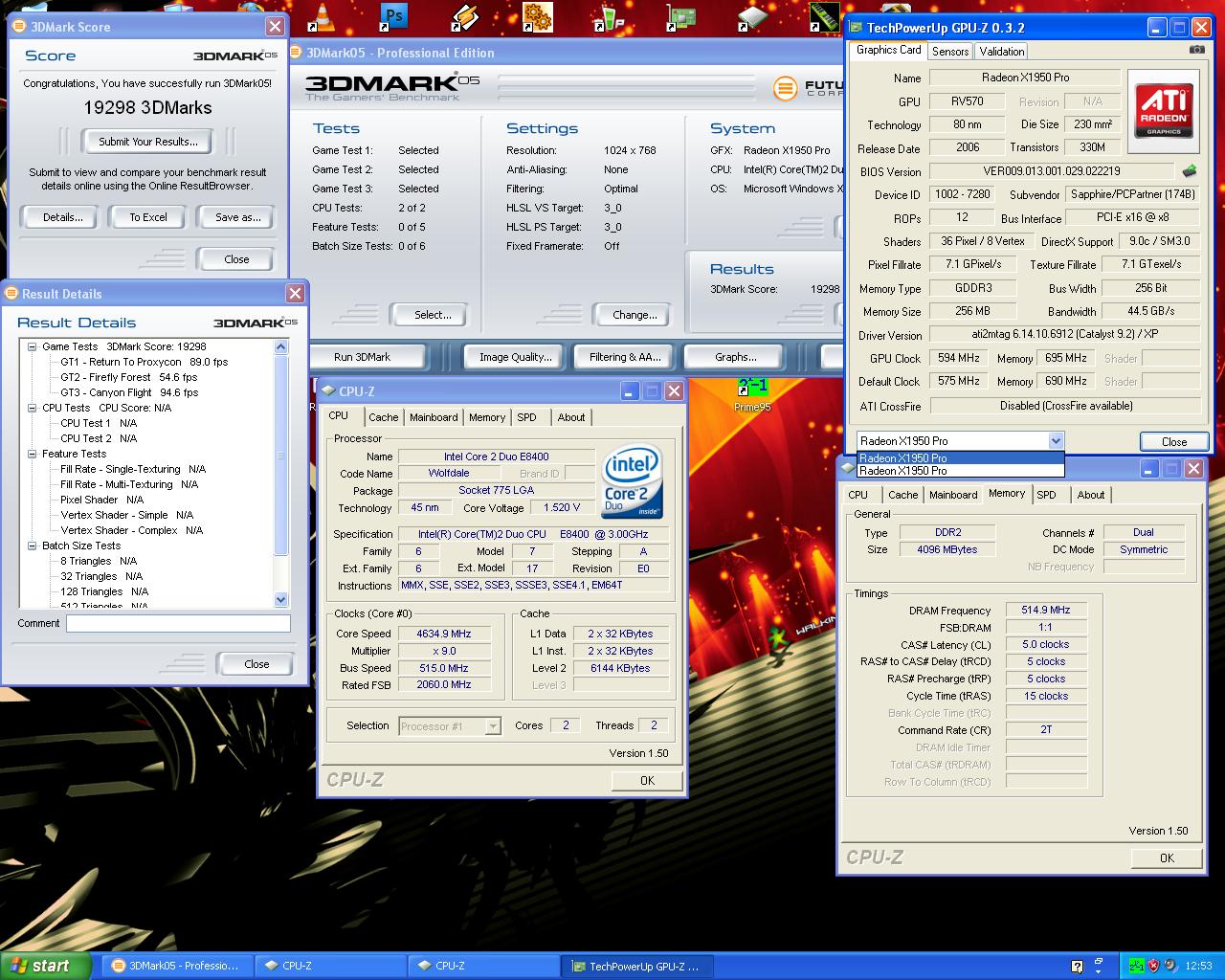Open the Photoshop desktop shortcut

coord(392,17)
